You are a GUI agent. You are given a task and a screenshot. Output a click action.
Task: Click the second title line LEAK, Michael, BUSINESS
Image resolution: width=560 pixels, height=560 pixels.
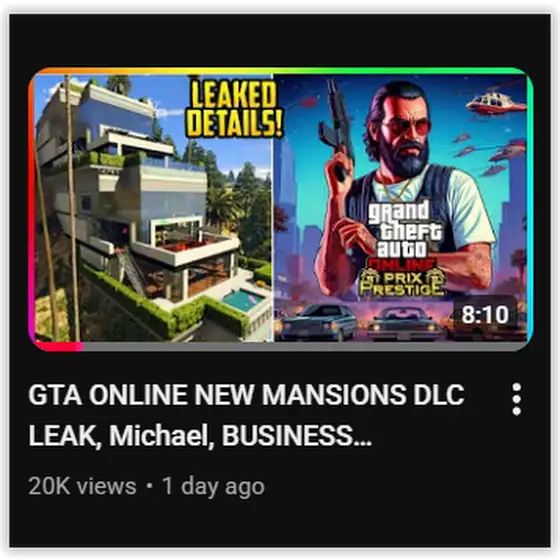pyautogui.click(x=200, y=436)
